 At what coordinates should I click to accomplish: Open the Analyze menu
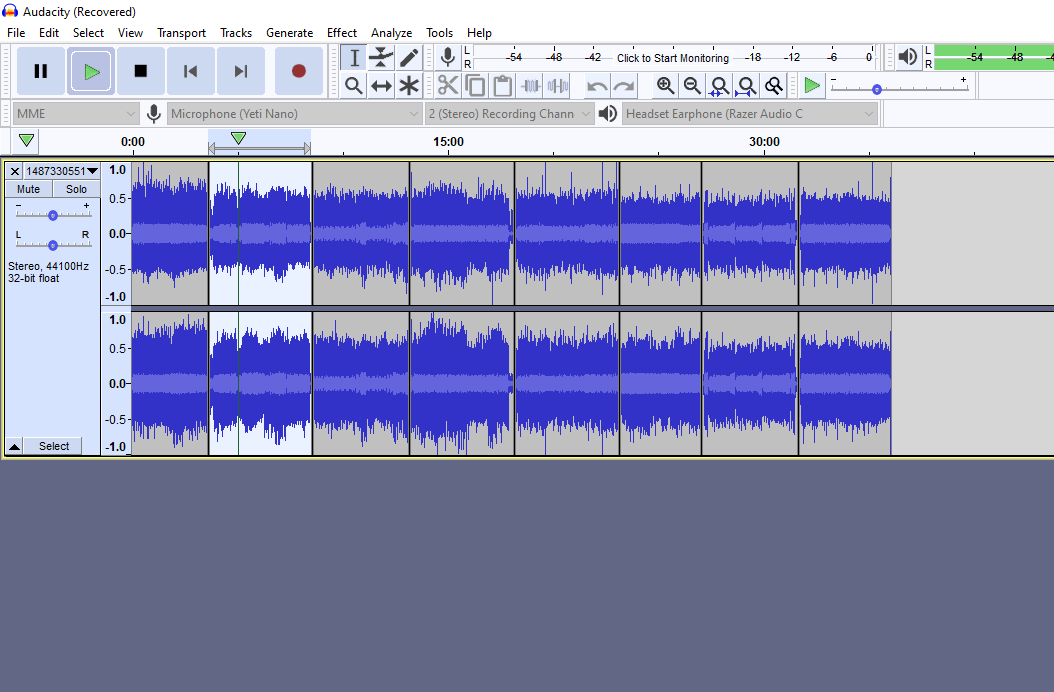tap(391, 32)
